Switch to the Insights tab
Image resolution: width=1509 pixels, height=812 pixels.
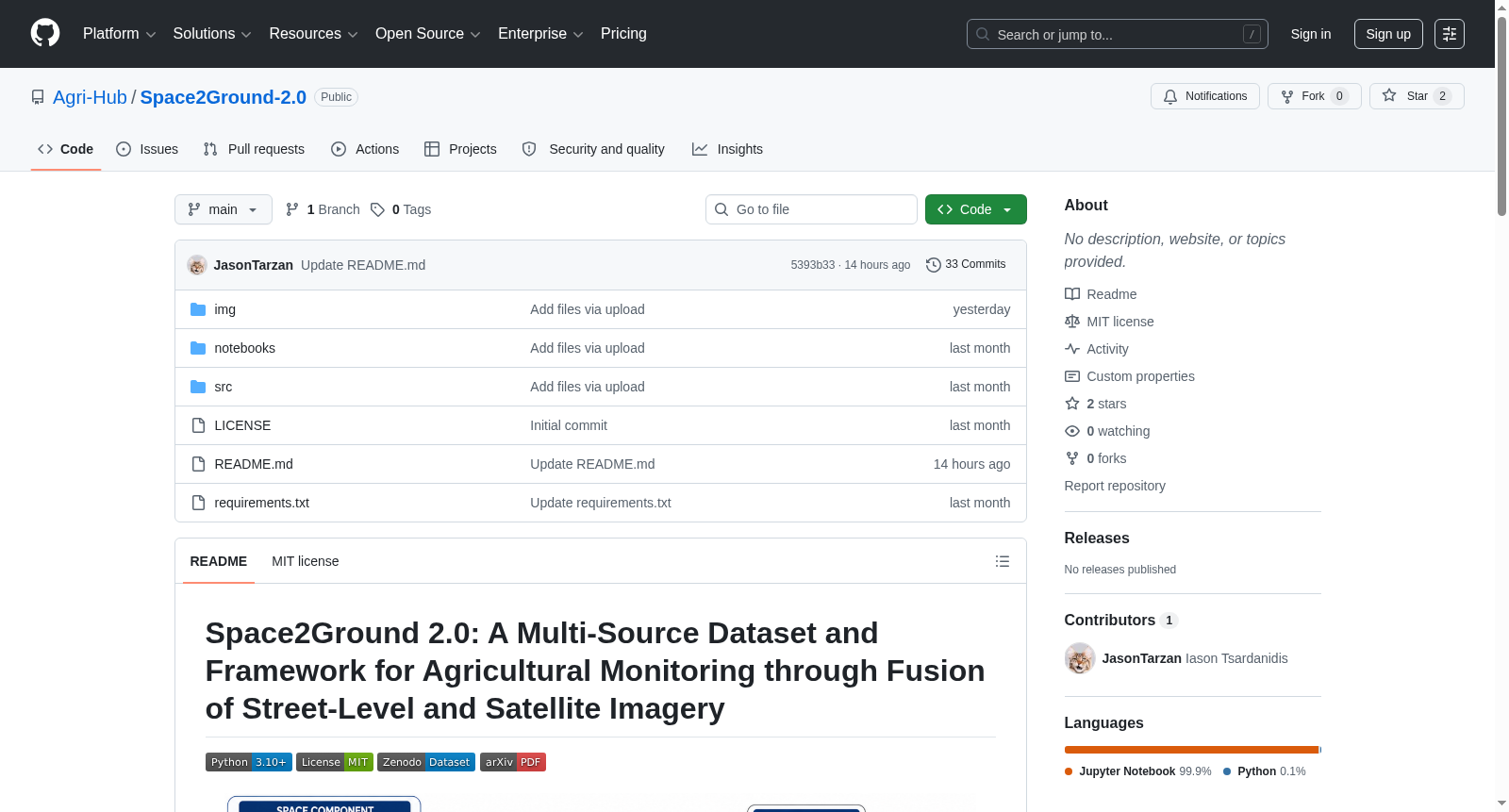point(727,149)
